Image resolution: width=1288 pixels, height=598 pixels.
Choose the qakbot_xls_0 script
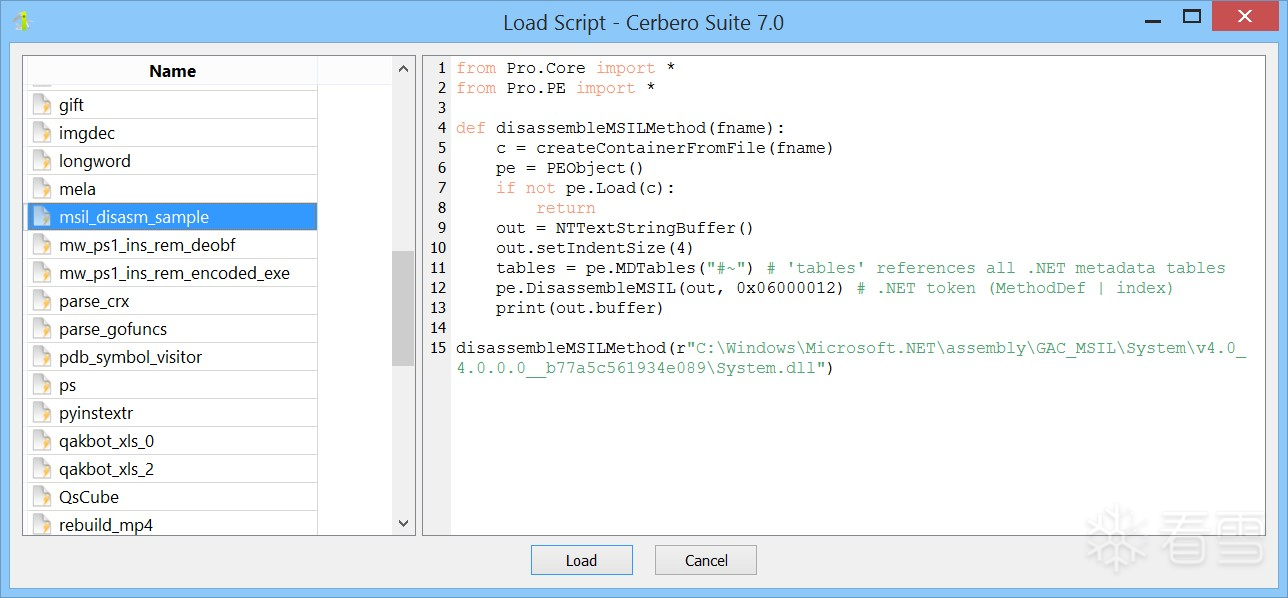pos(106,441)
